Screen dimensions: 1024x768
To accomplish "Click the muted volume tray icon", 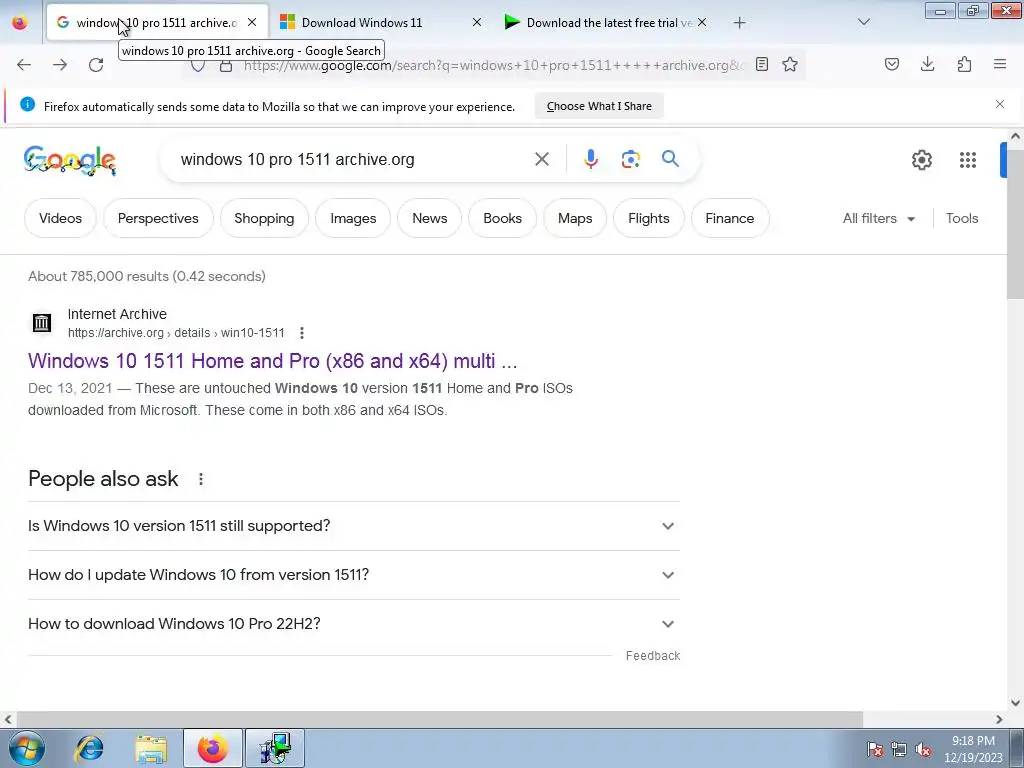I will [923, 750].
